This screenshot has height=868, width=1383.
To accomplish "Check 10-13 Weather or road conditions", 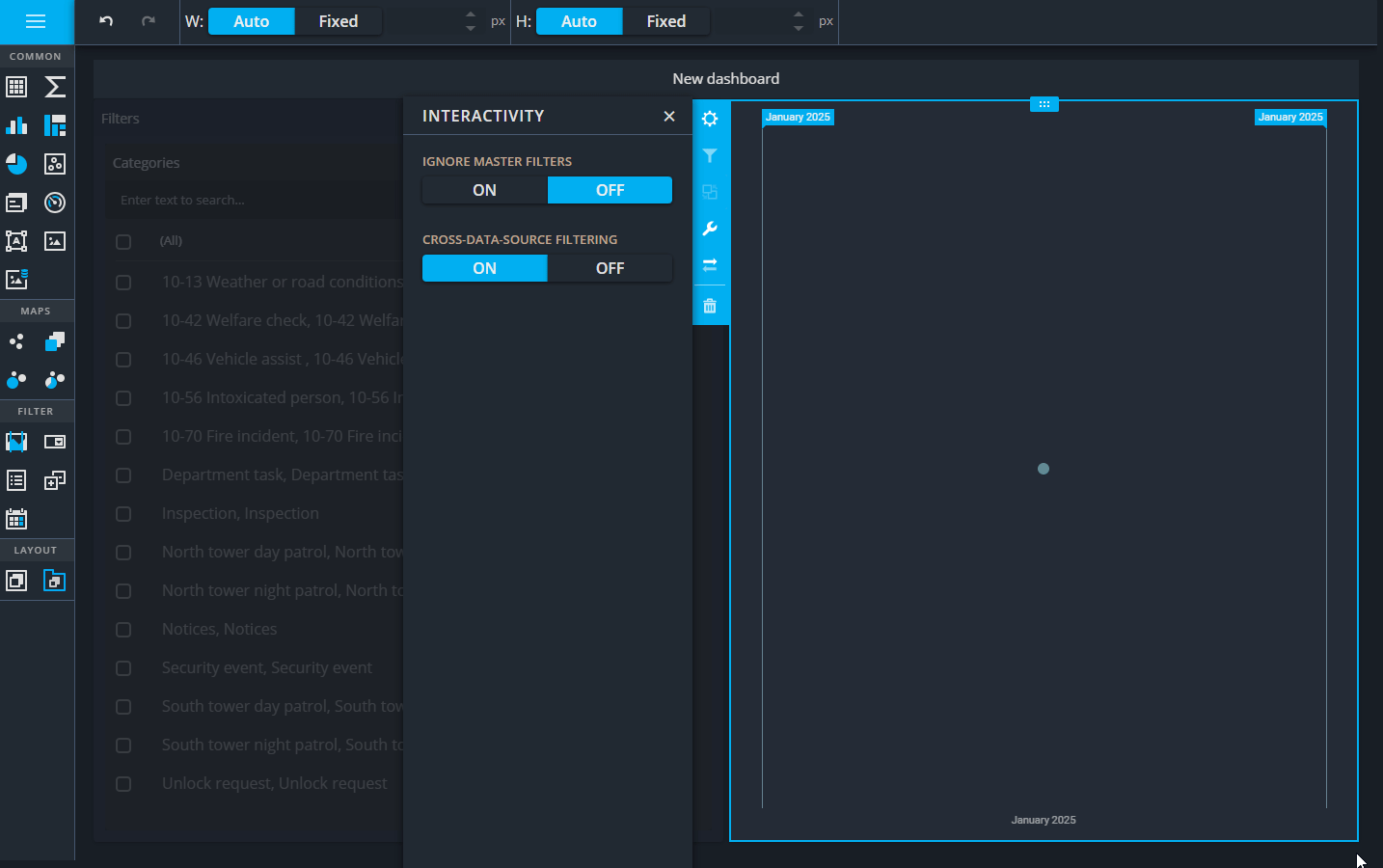I will click(x=123, y=283).
